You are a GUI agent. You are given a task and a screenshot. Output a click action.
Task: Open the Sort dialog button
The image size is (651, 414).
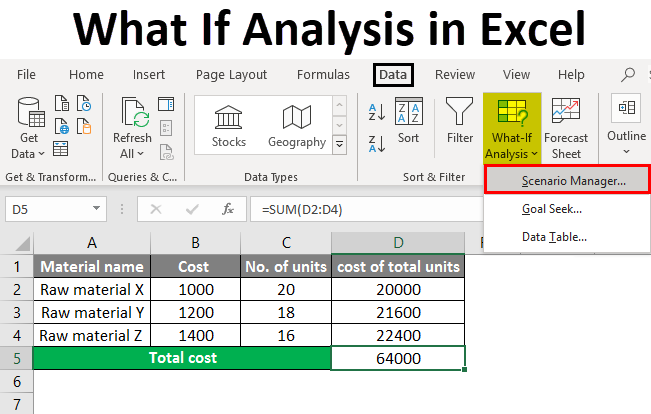click(x=408, y=122)
